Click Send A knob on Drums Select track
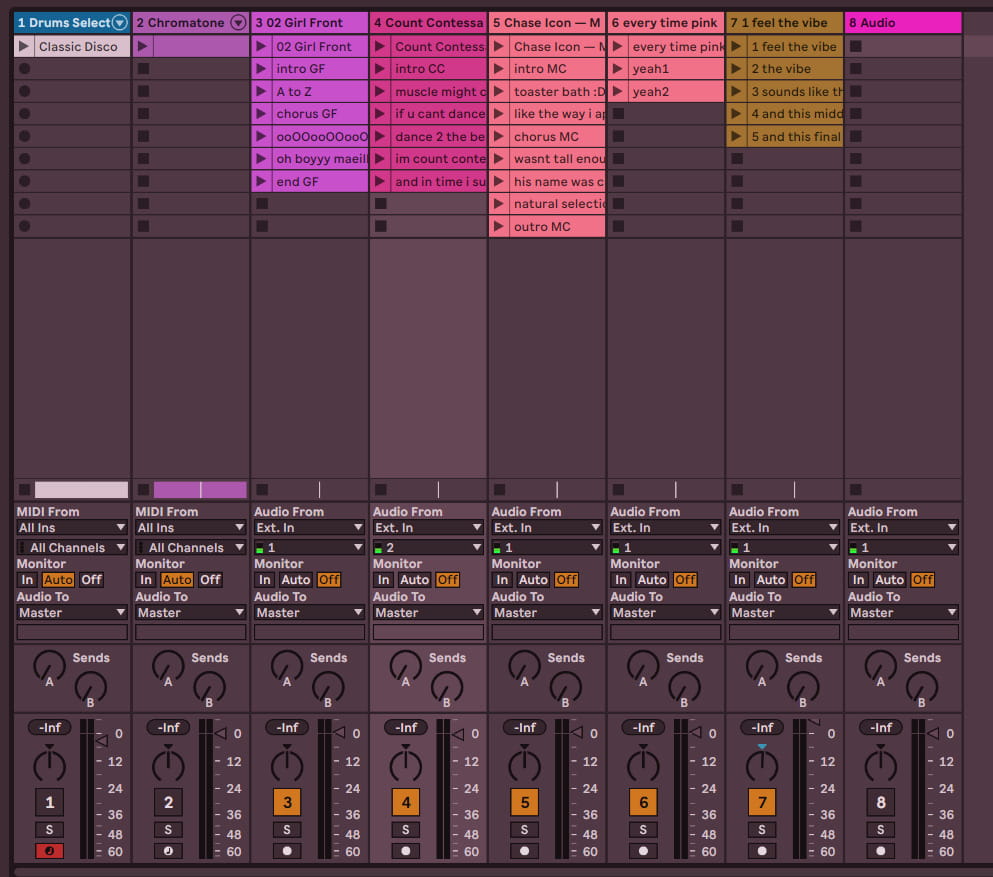 [x=49, y=666]
